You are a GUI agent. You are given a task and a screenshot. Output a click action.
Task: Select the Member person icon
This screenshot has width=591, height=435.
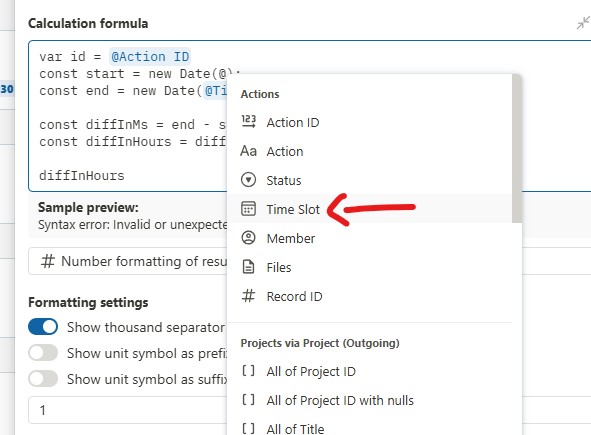(x=248, y=238)
